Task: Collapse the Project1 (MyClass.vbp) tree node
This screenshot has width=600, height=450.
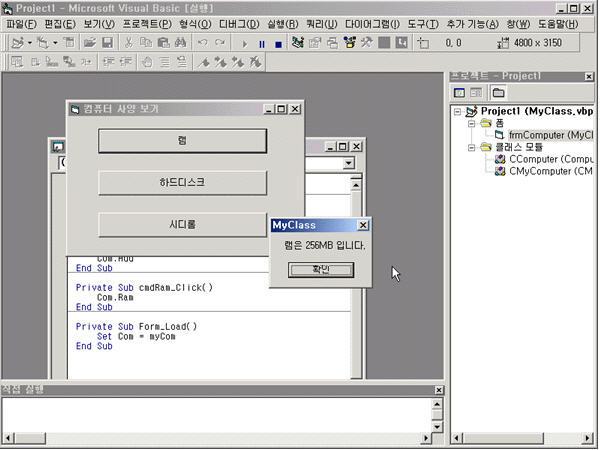Action: [457, 112]
